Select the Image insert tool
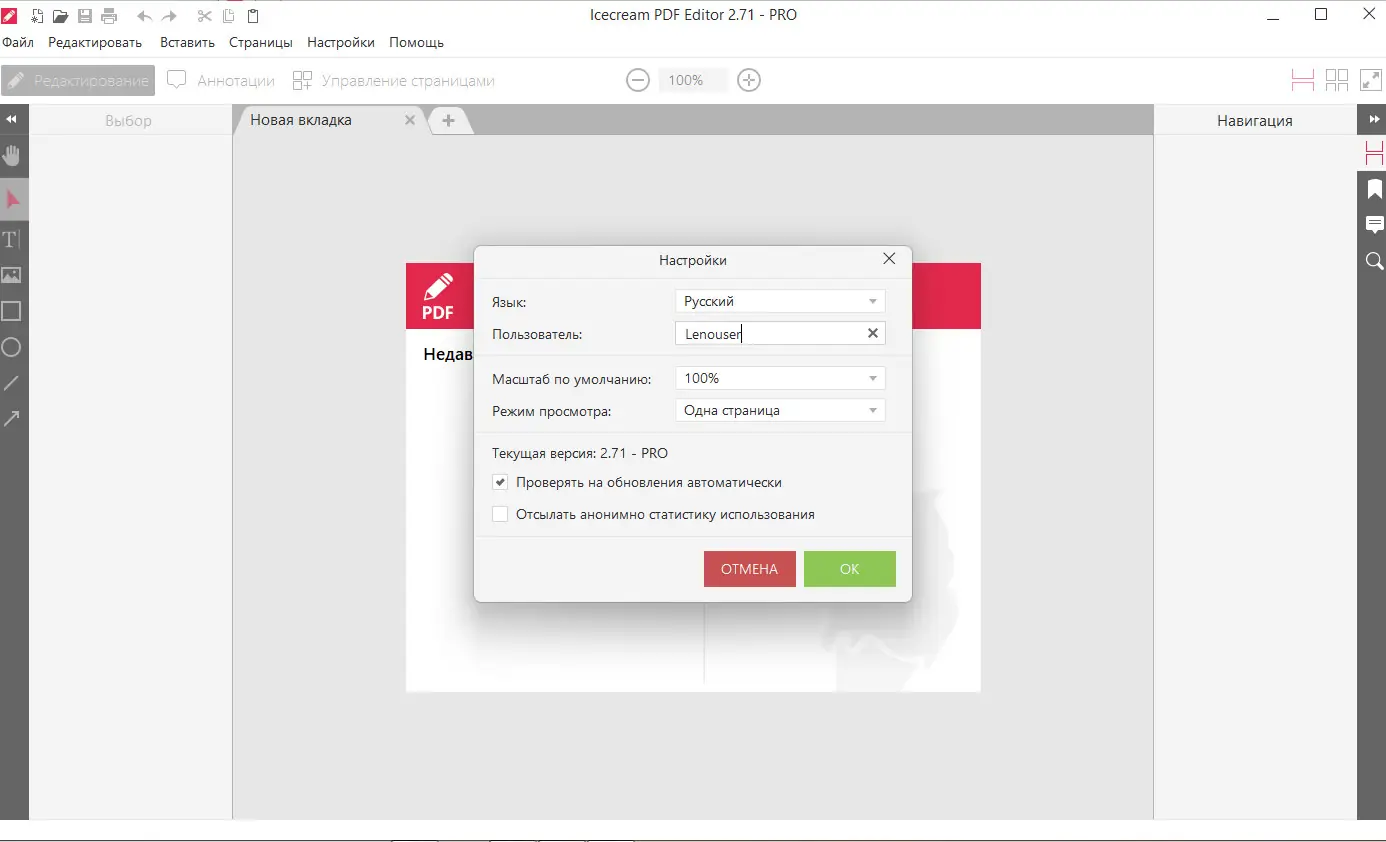The width and height of the screenshot is (1386, 842). click(12, 275)
